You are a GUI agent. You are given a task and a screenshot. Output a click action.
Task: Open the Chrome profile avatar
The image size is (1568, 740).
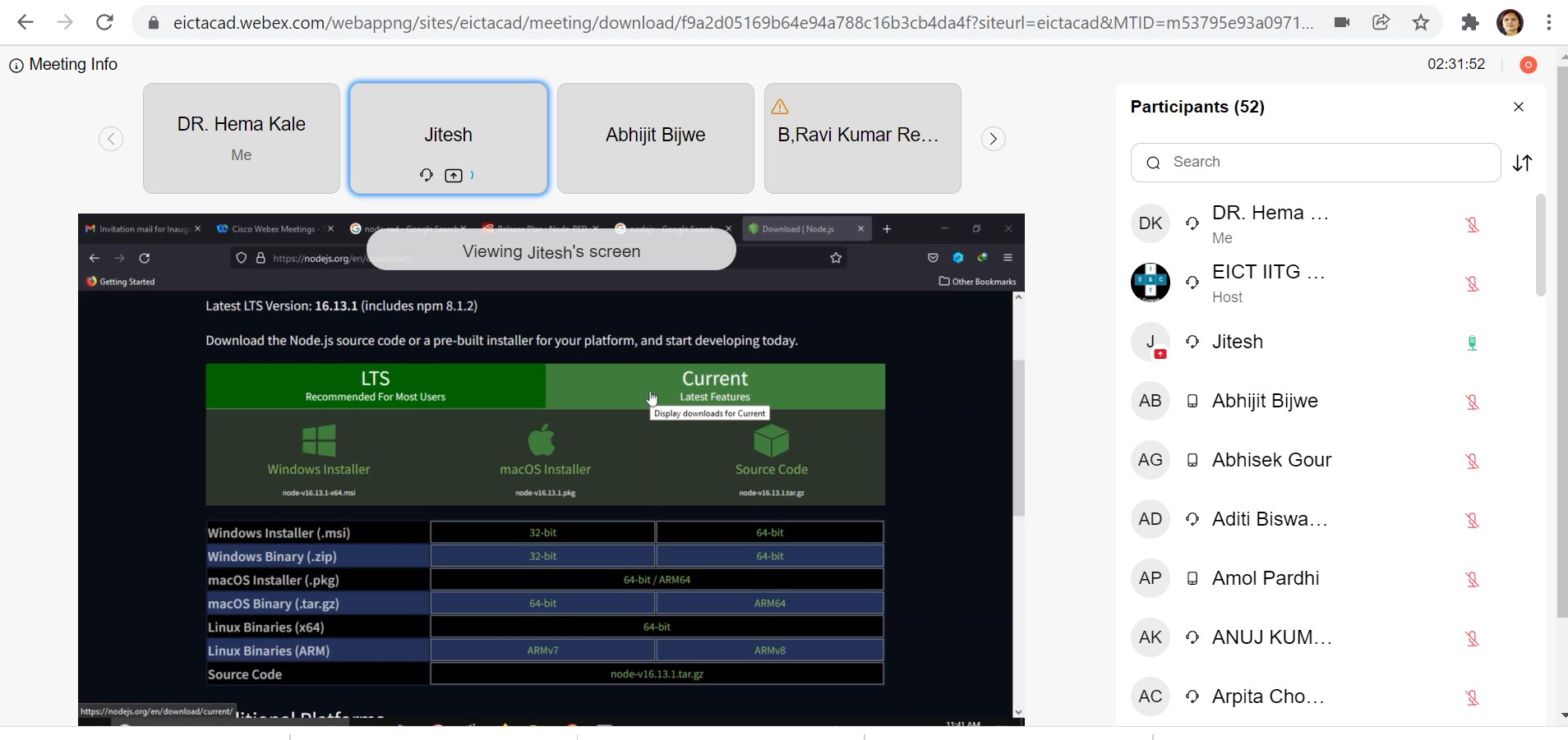tap(1510, 23)
